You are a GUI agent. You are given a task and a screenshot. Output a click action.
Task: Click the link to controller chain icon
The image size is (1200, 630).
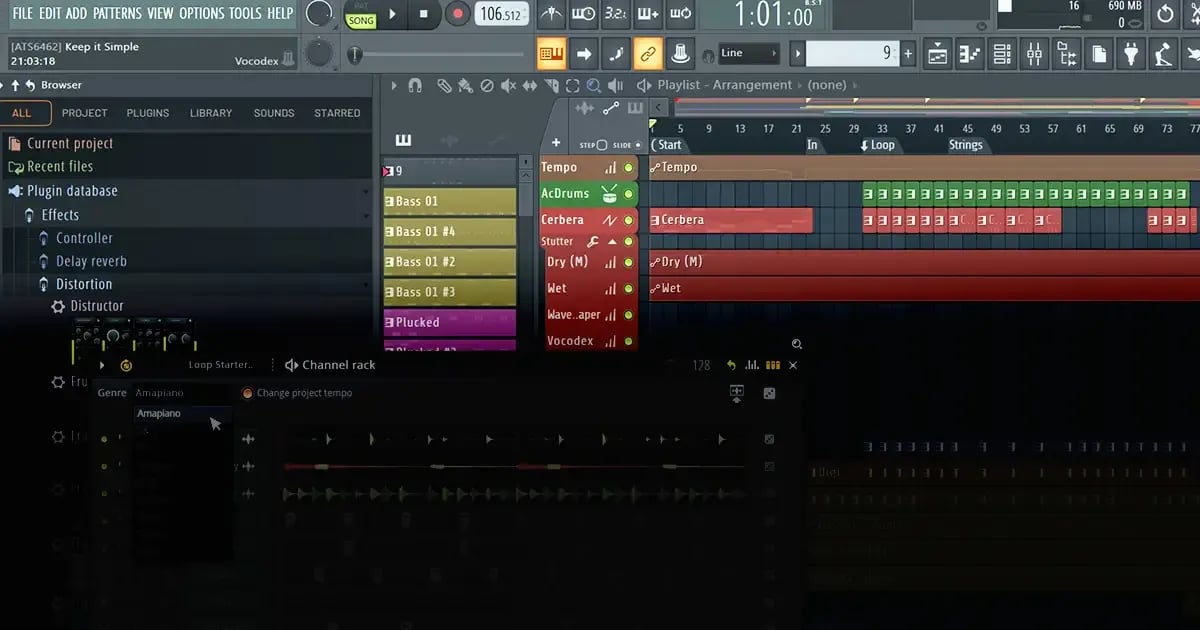click(648, 53)
